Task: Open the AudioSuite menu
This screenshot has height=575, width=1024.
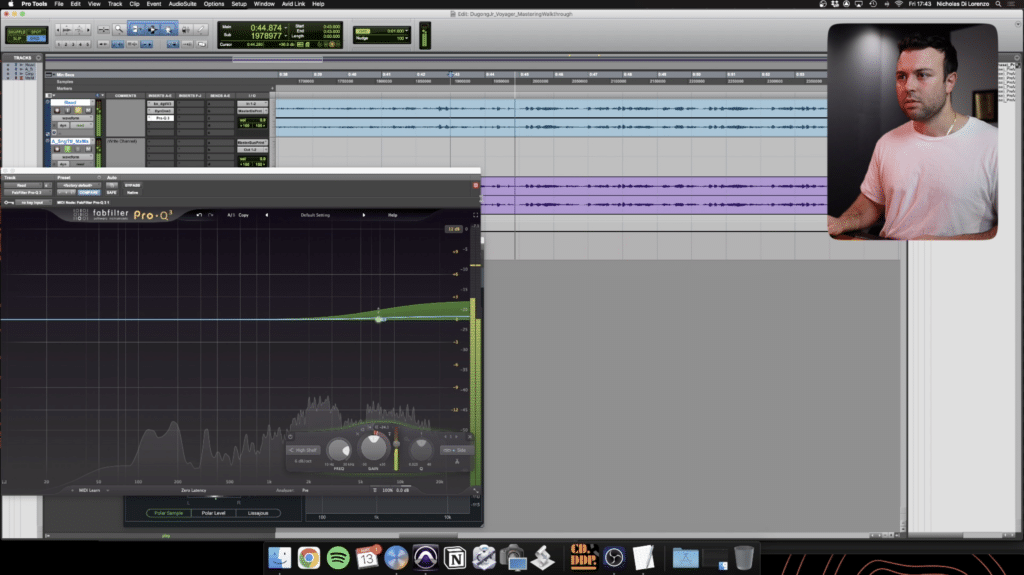Action: click(x=182, y=4)
